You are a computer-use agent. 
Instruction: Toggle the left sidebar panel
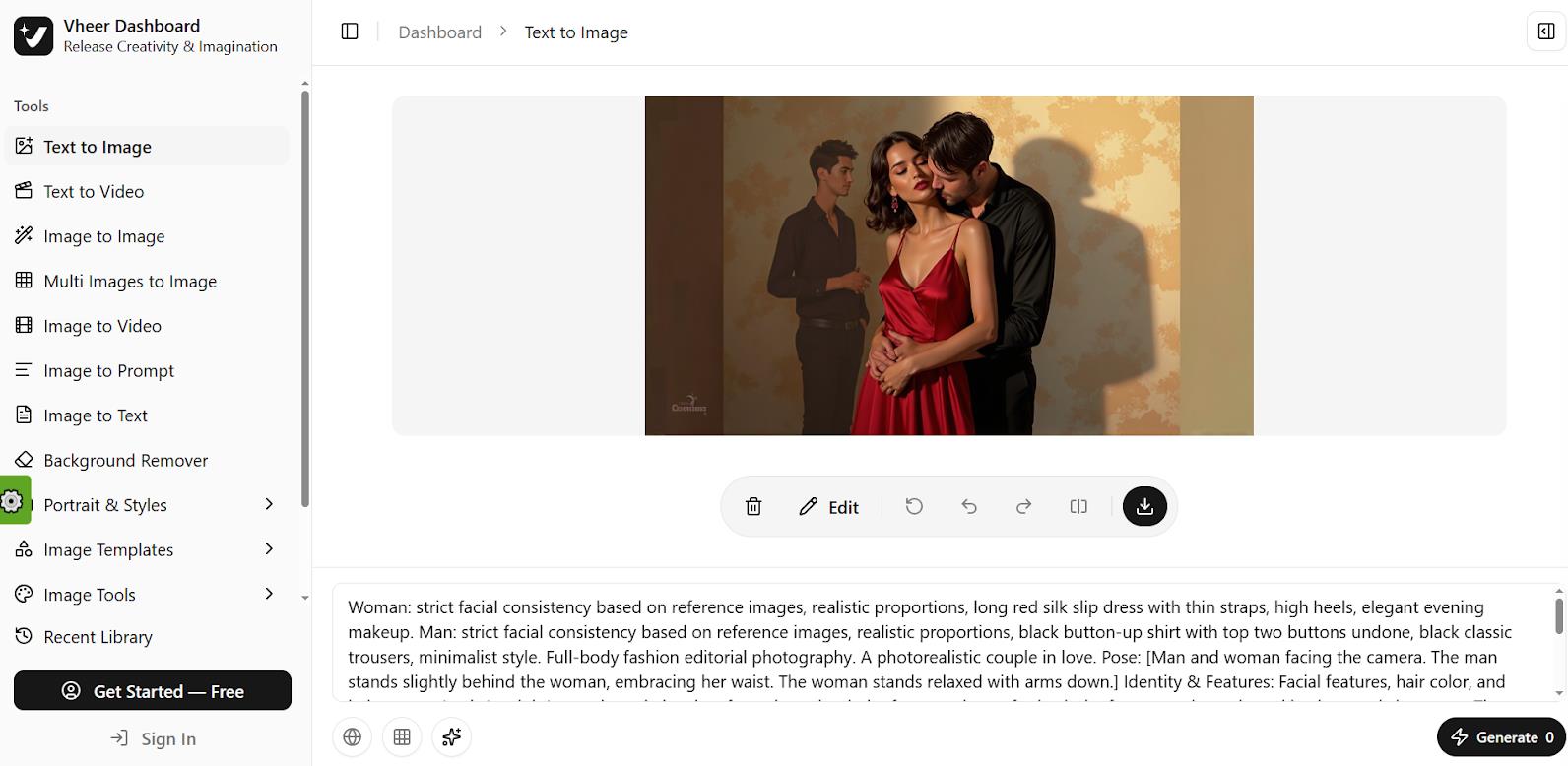pos(350,32)
